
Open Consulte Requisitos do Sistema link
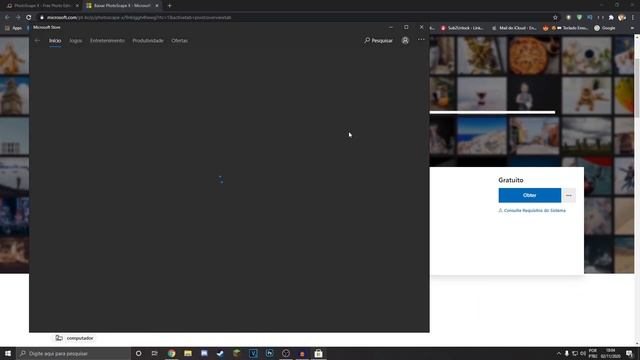click(x=532, y=211)
